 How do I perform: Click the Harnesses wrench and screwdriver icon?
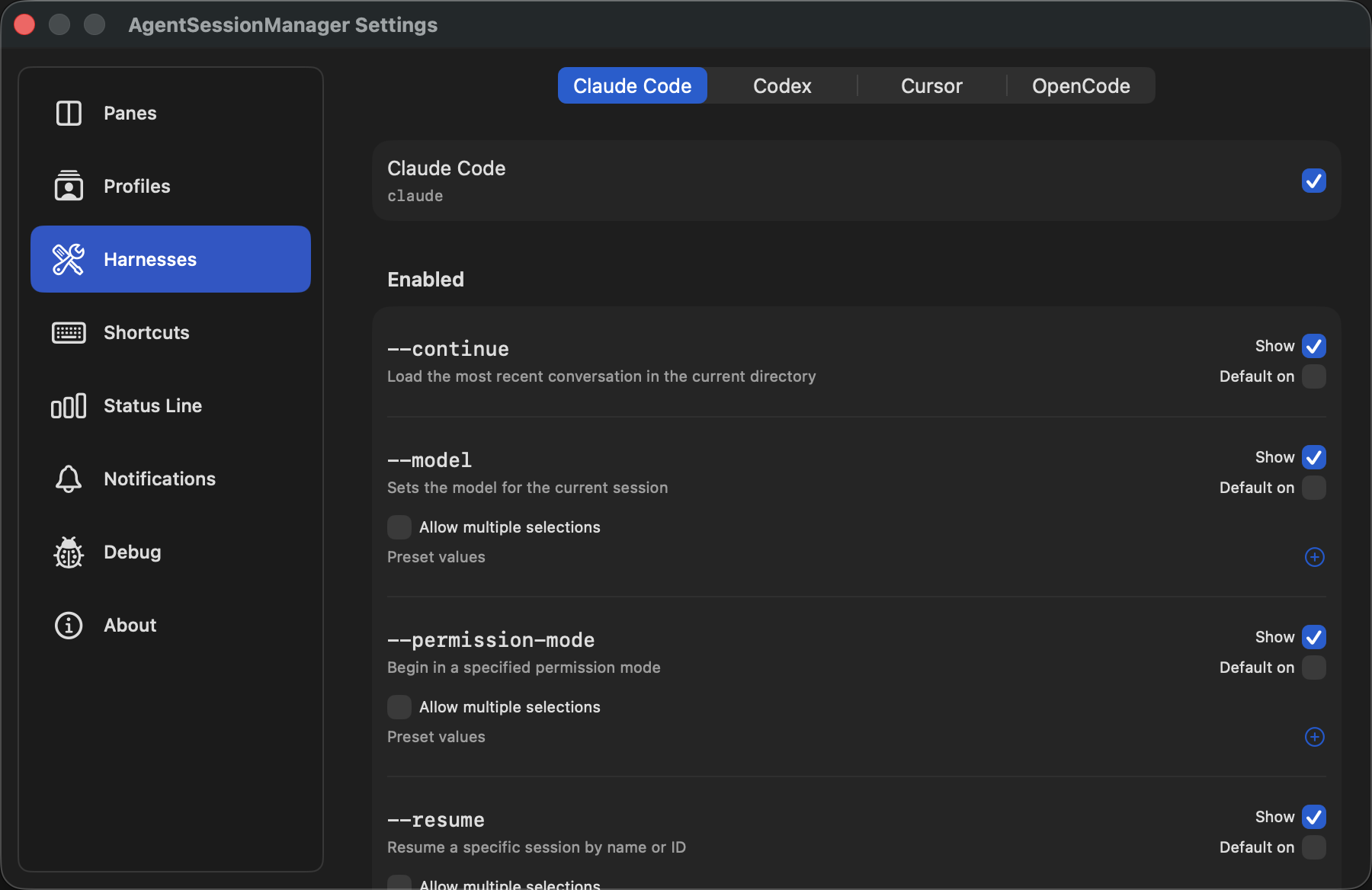click(x=69, y=259)
